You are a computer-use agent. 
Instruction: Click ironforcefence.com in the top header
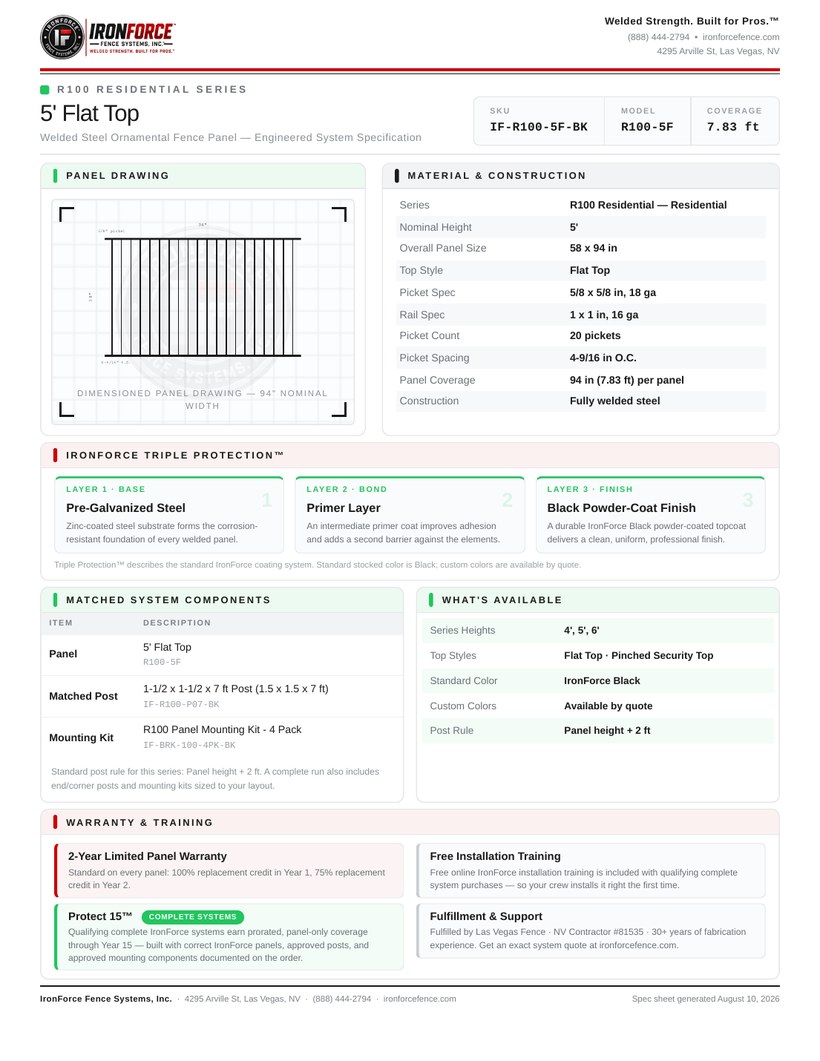tap(741, 37)
